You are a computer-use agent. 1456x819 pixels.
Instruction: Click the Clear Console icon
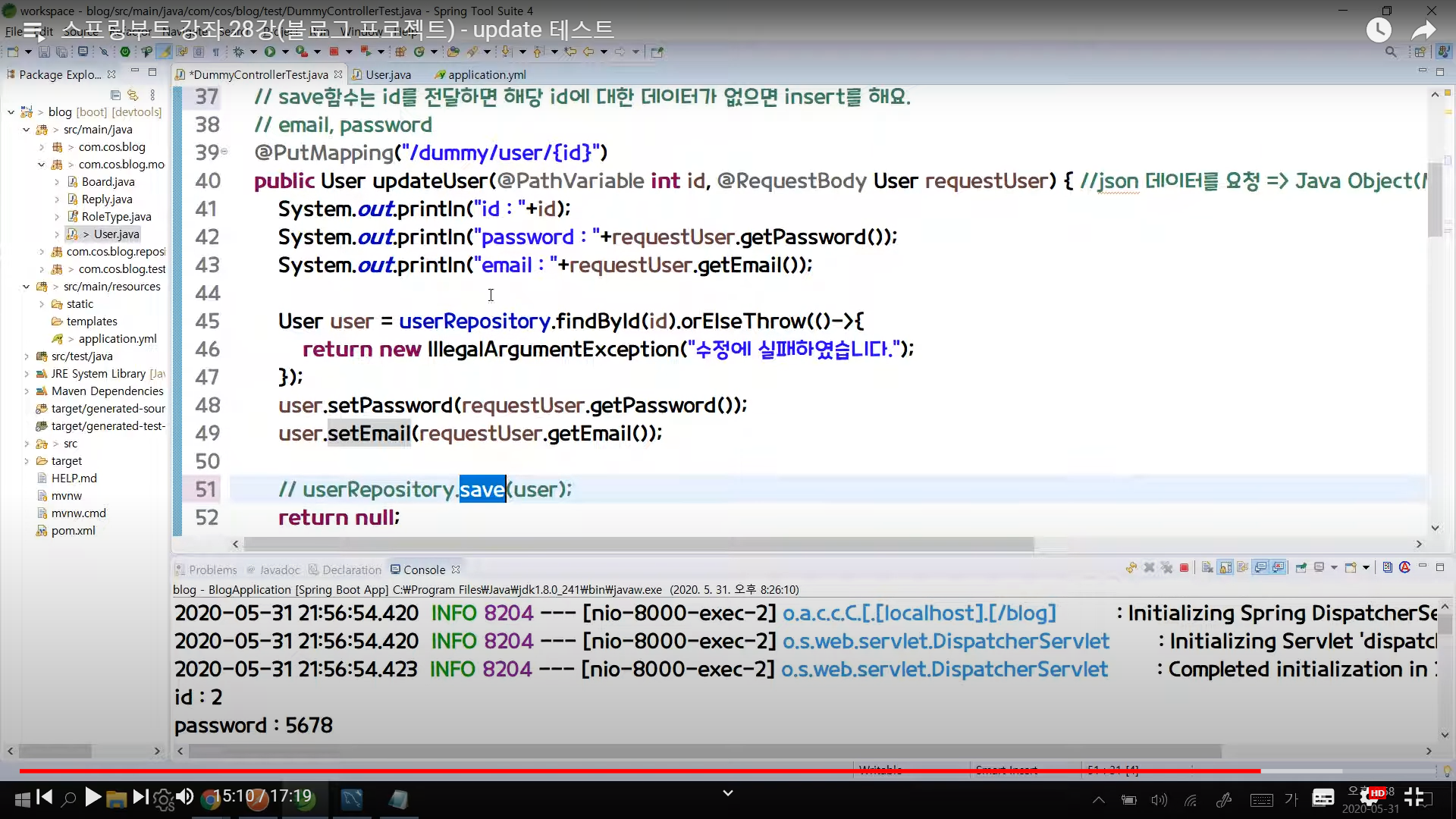tap(1207, 568)
